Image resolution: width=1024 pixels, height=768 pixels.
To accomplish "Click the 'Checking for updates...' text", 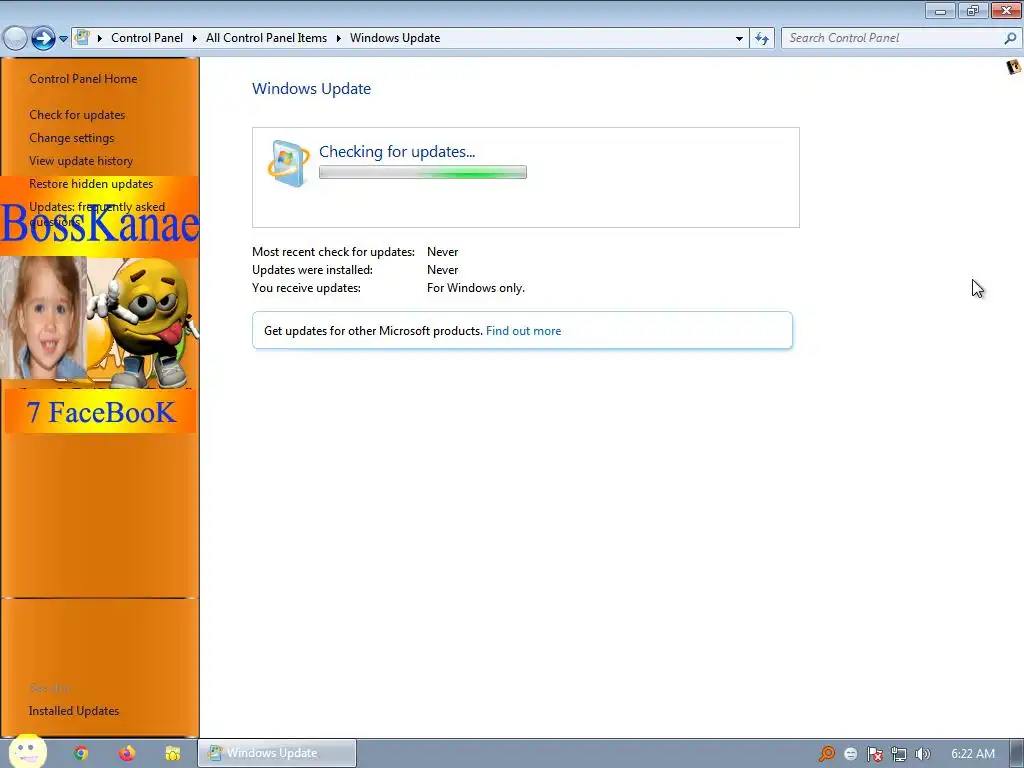I will (397, 152).
